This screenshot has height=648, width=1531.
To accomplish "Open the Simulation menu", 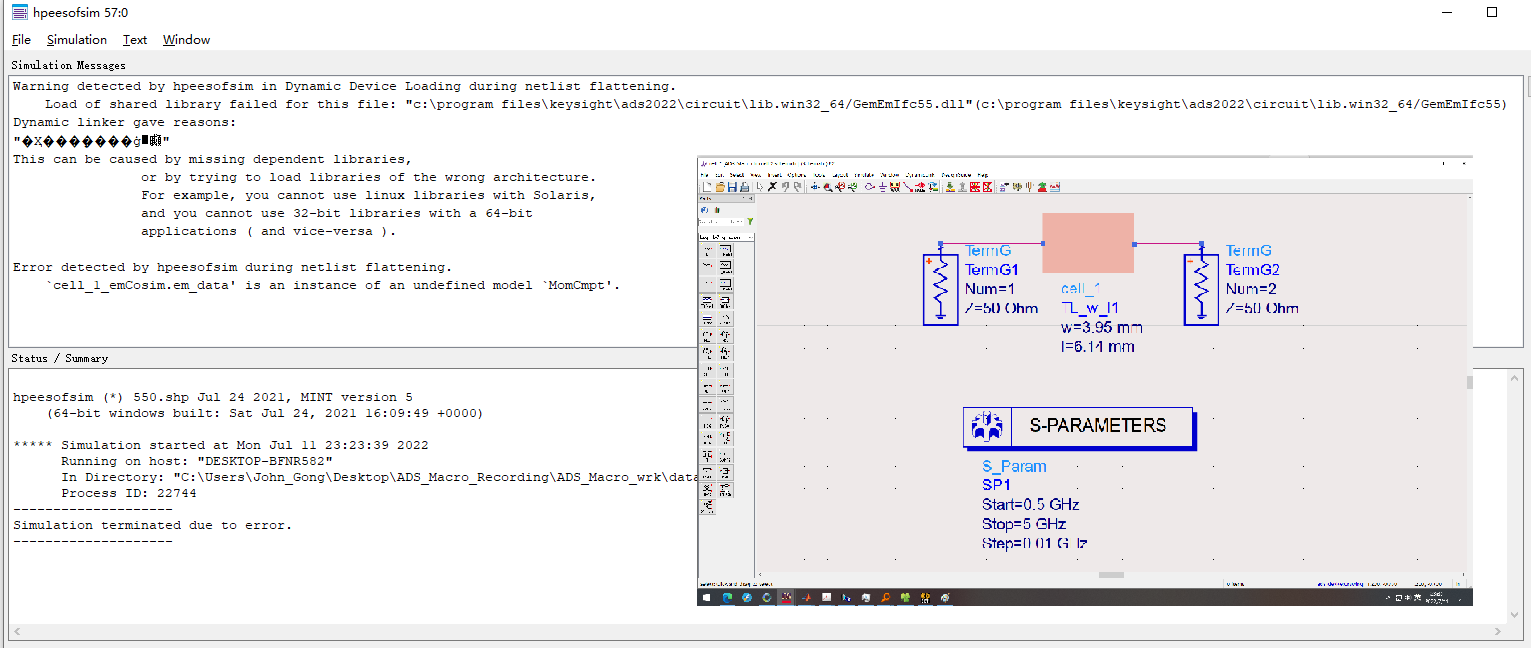I will point(76,40).
